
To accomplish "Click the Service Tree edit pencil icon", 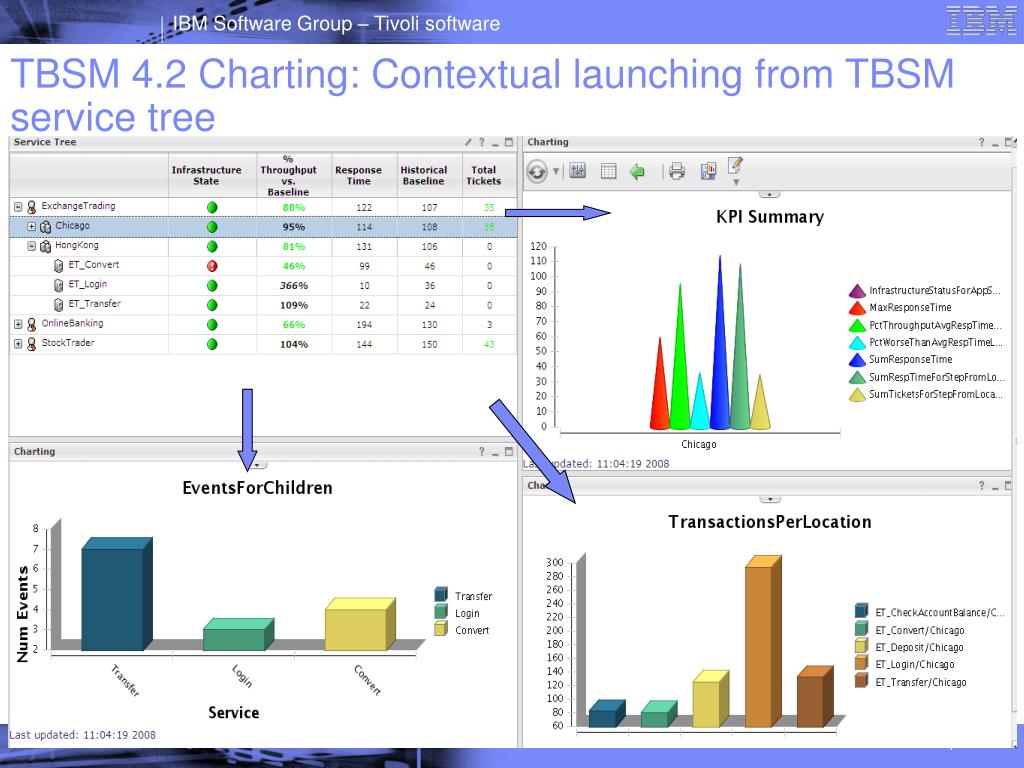I will [x=468, y=142].
